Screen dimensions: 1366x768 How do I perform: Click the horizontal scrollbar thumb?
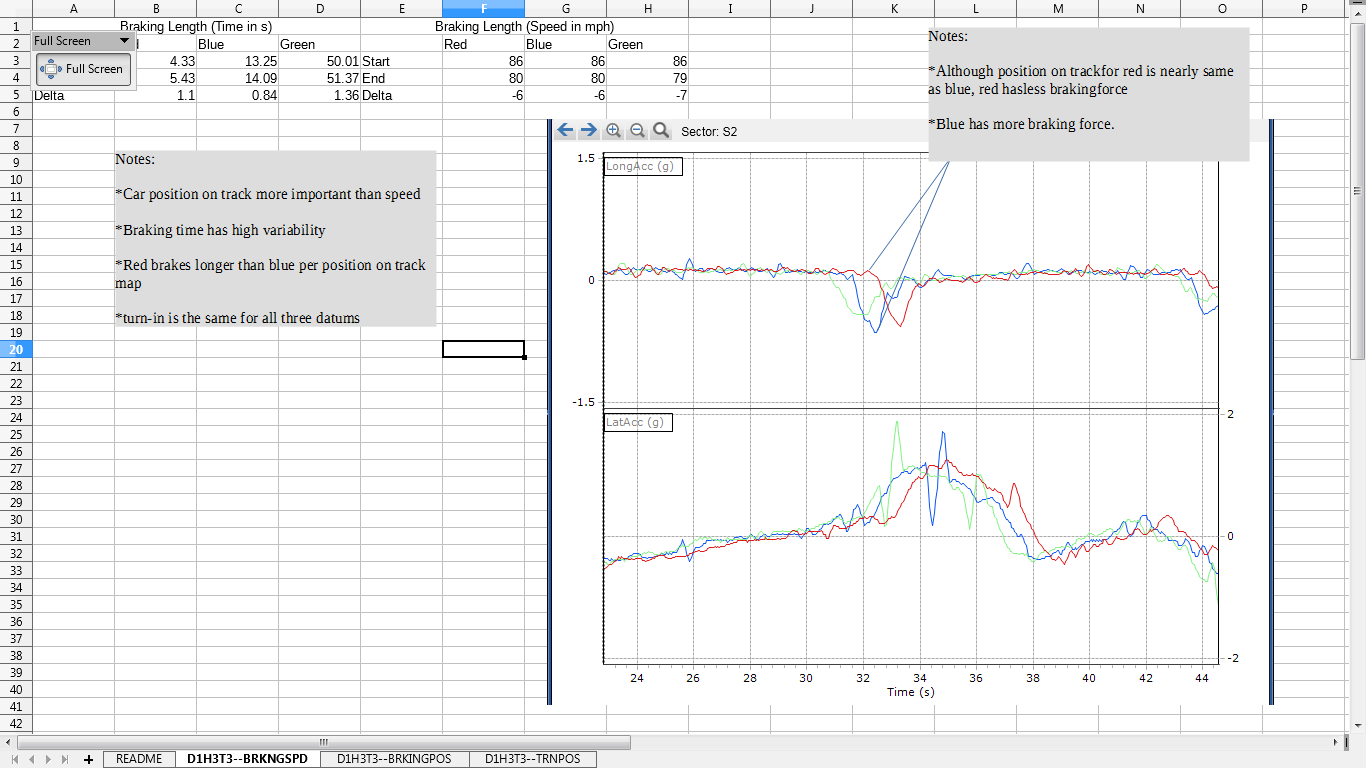(x=323, y=743)
